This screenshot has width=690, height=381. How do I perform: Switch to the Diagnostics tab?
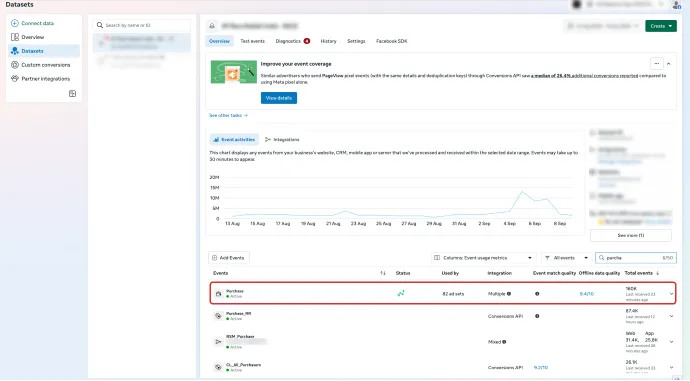click(292, 41)
